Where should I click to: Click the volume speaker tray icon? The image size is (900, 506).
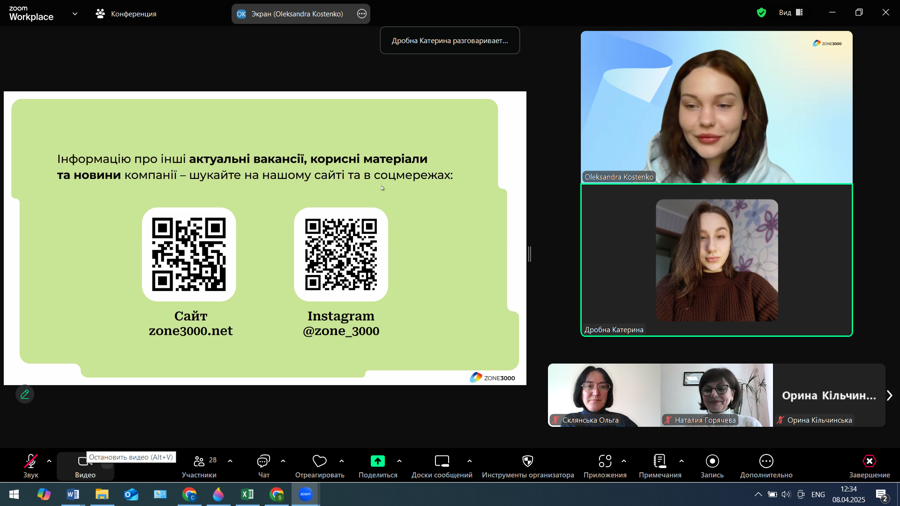click(786, 494)
